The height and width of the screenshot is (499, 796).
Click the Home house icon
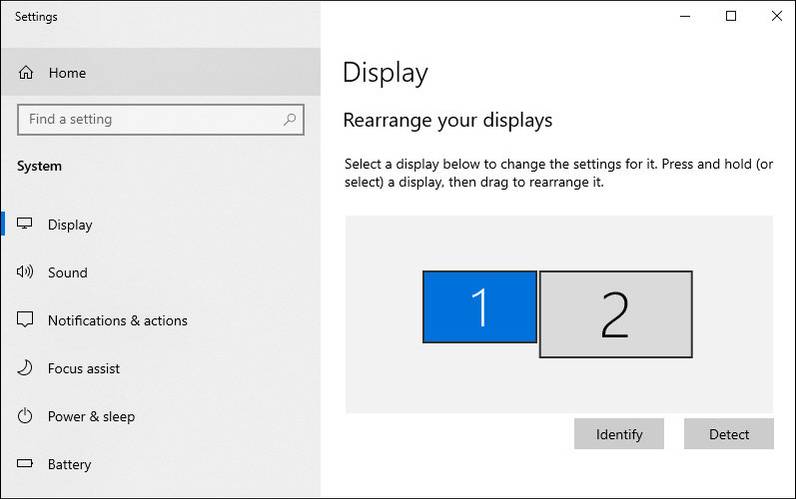pos(26,73)
